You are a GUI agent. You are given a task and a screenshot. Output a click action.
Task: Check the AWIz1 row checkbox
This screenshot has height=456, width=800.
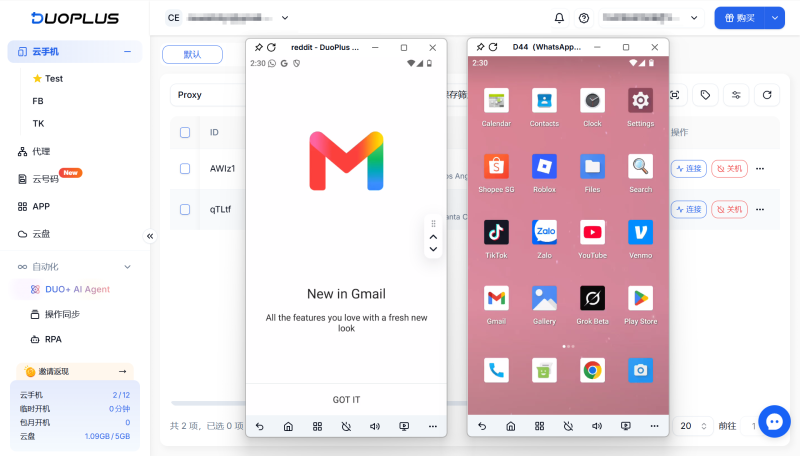[185, 169]
